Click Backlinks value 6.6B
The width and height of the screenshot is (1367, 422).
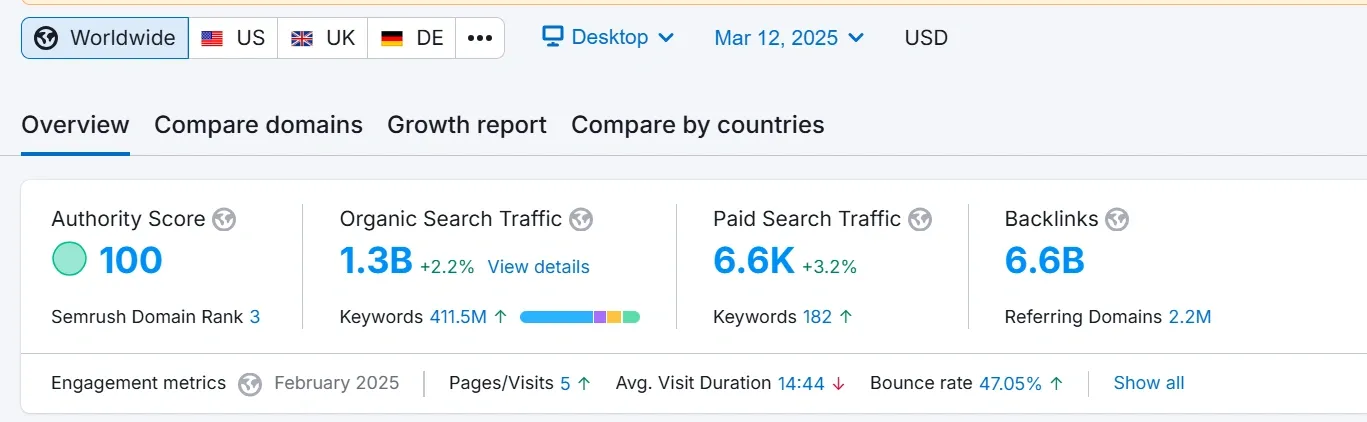[1045, 261]
